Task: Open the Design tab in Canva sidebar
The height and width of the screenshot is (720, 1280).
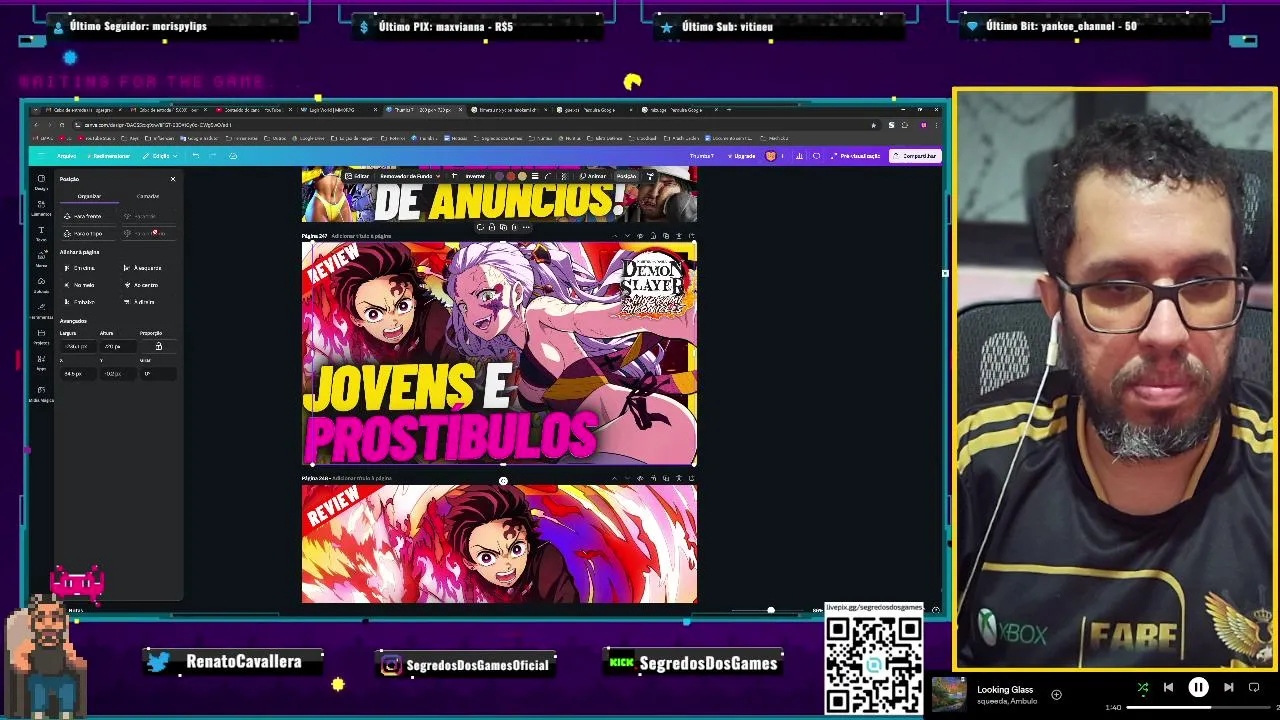Action: (x=41, y=182)
